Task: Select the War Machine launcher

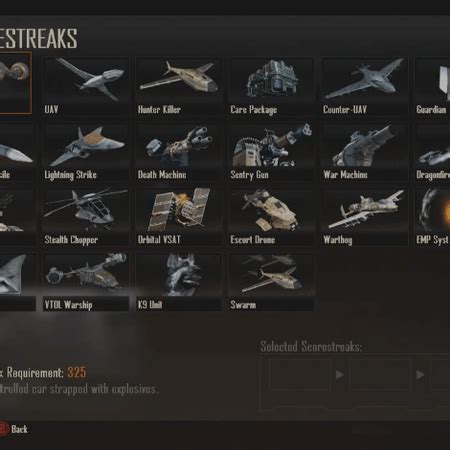Action: (x=364, y=153)
